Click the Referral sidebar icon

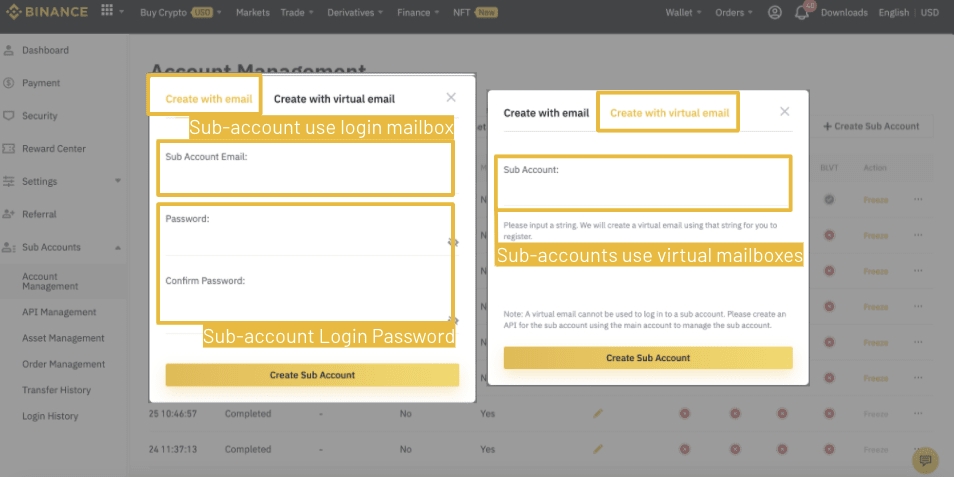point(9,214)
